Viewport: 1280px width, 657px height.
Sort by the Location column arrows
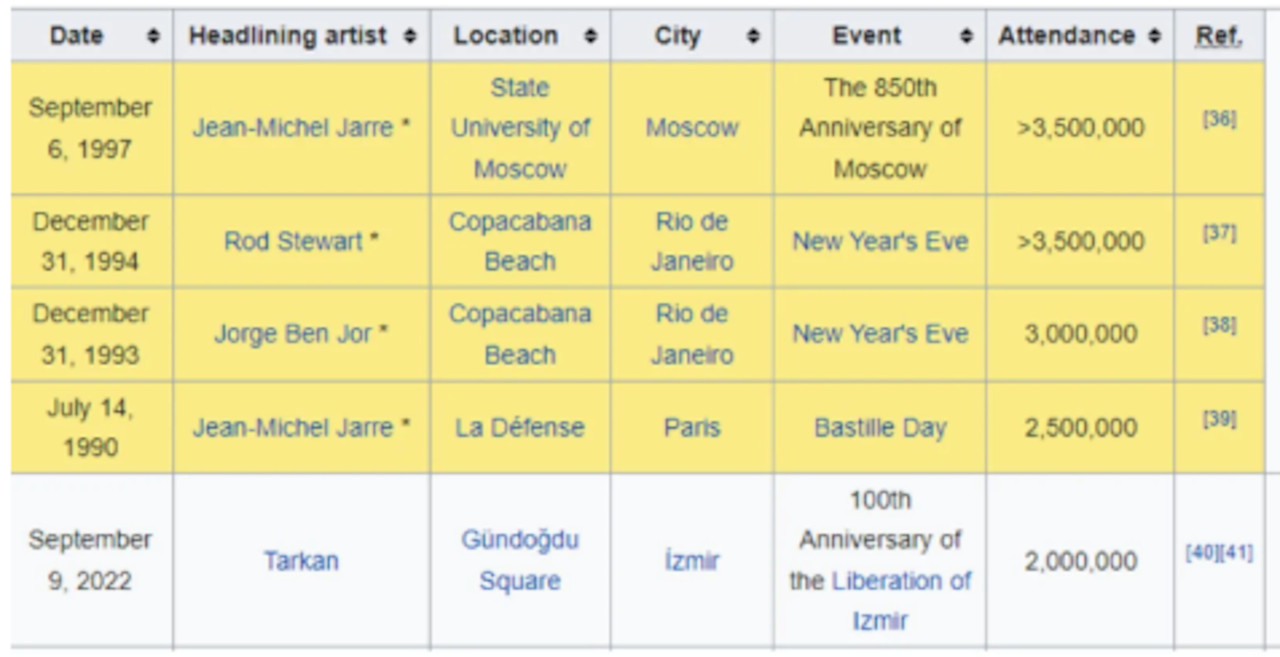[x=591, y=36]
